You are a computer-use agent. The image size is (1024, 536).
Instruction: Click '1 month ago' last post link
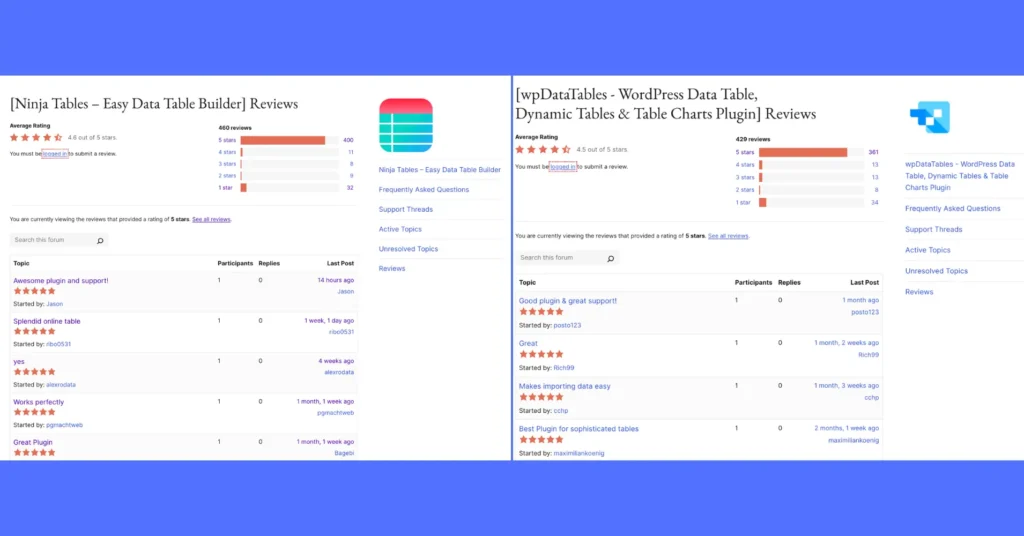coord(861,300)
